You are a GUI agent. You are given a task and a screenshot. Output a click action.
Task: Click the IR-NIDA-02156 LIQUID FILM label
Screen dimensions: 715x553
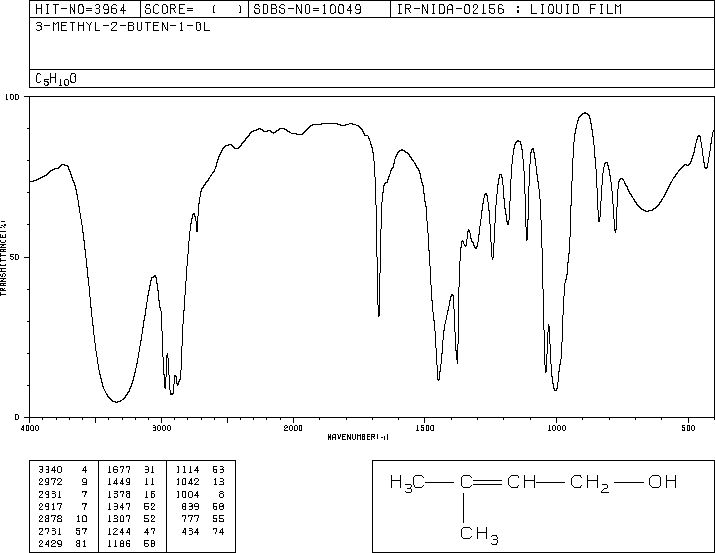pos(509,9)
